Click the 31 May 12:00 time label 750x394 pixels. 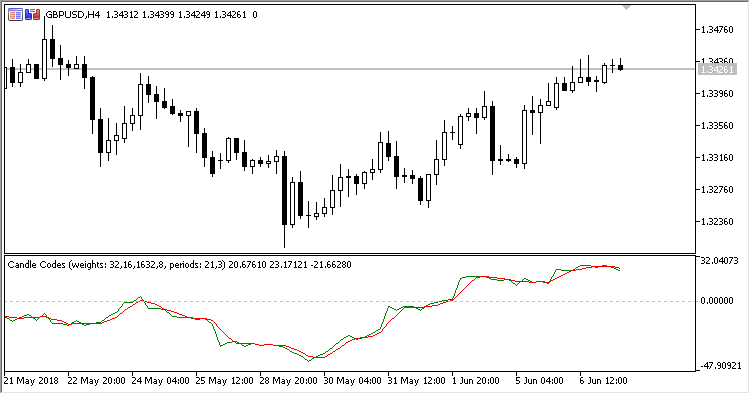[416, 381]
